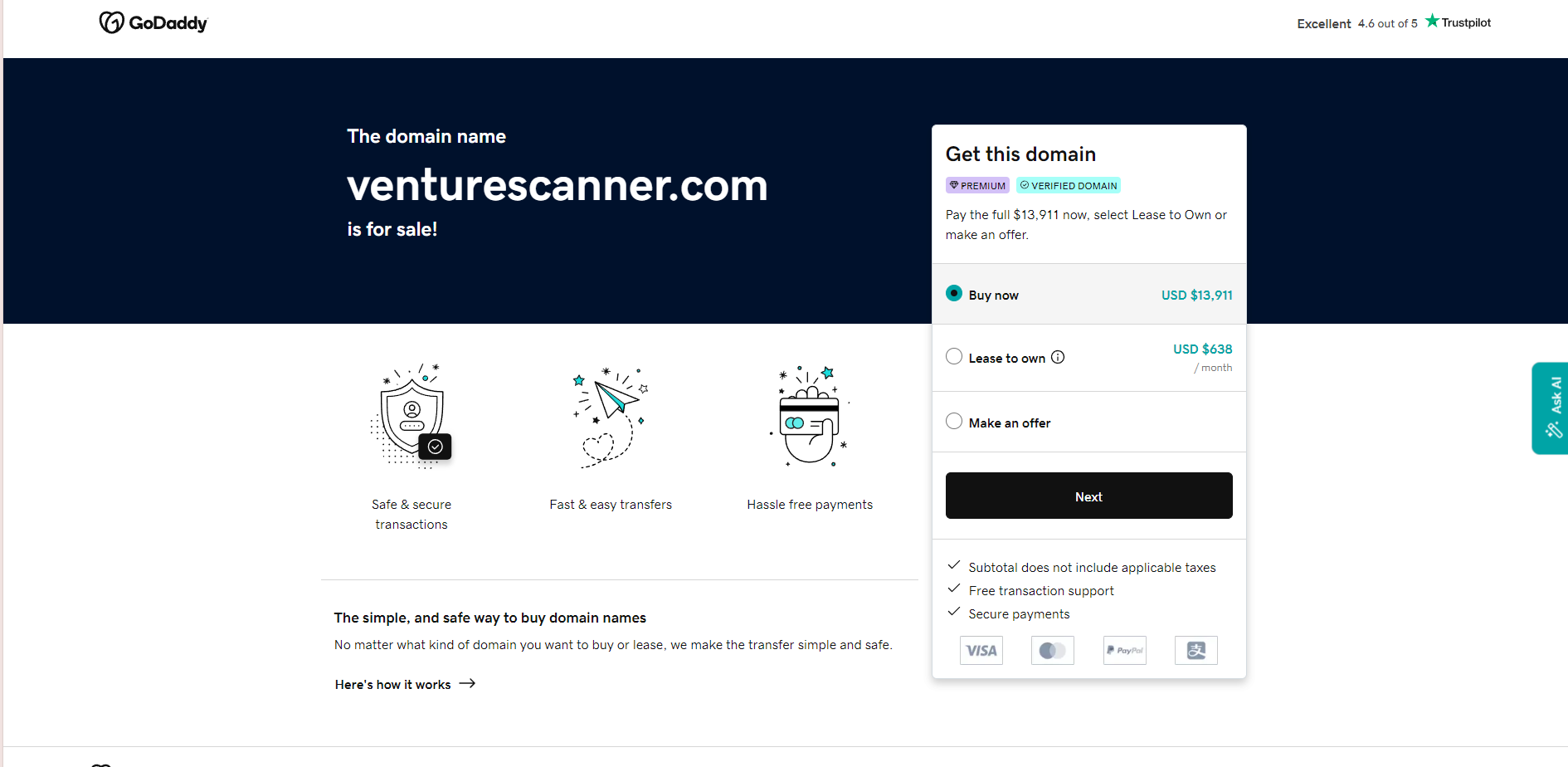Viewport: 1568px width, 767px height.
Task: Open the Here's how it works link
Action: click(392, 684)
